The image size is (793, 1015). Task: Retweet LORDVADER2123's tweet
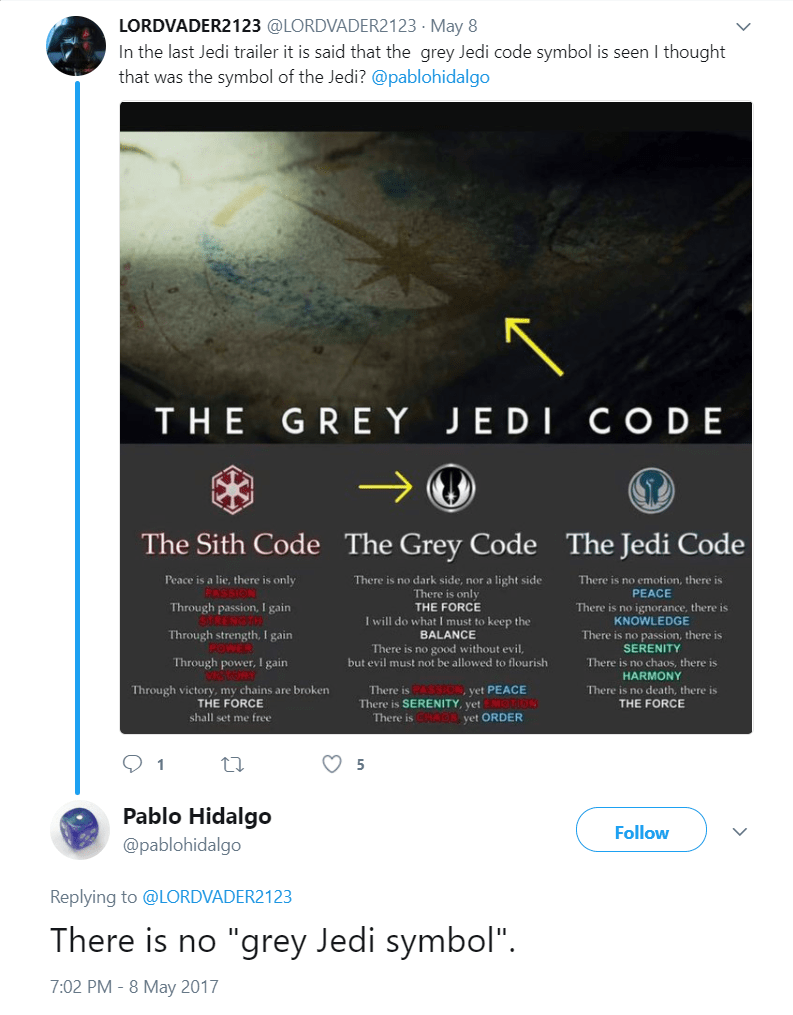point(234,763)
